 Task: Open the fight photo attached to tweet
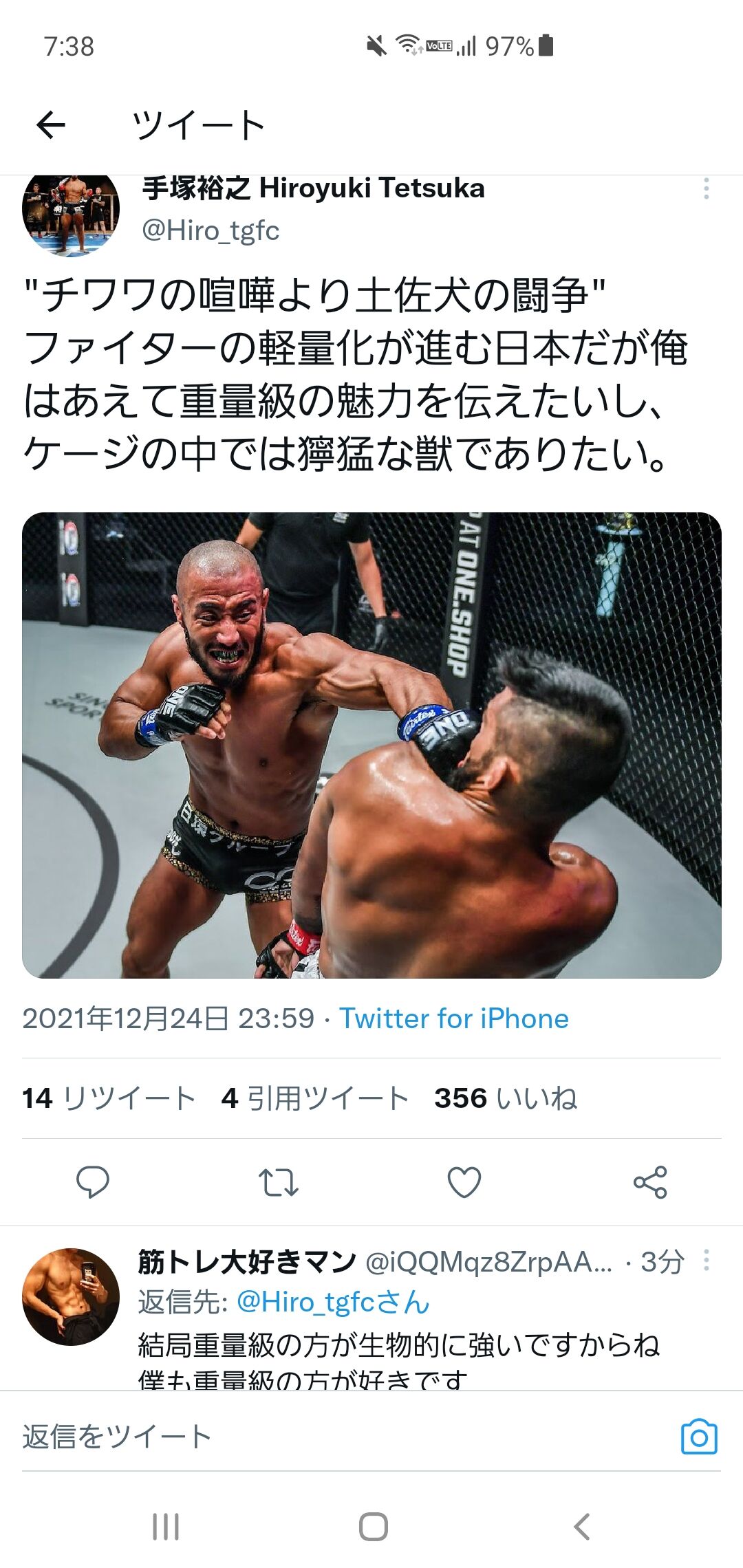click(x=371, y=745)
